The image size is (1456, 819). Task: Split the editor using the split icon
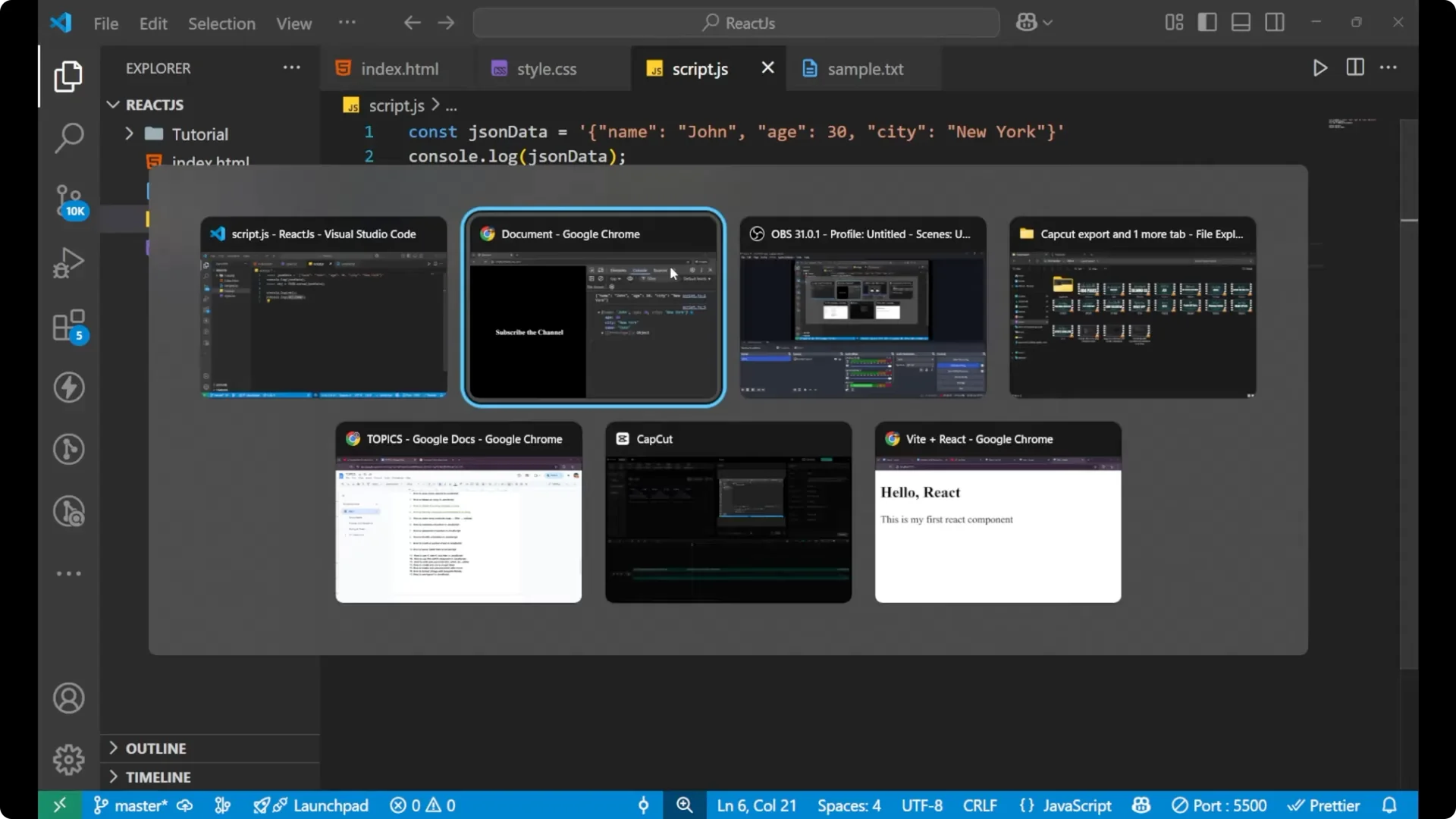coord(1354,67)
